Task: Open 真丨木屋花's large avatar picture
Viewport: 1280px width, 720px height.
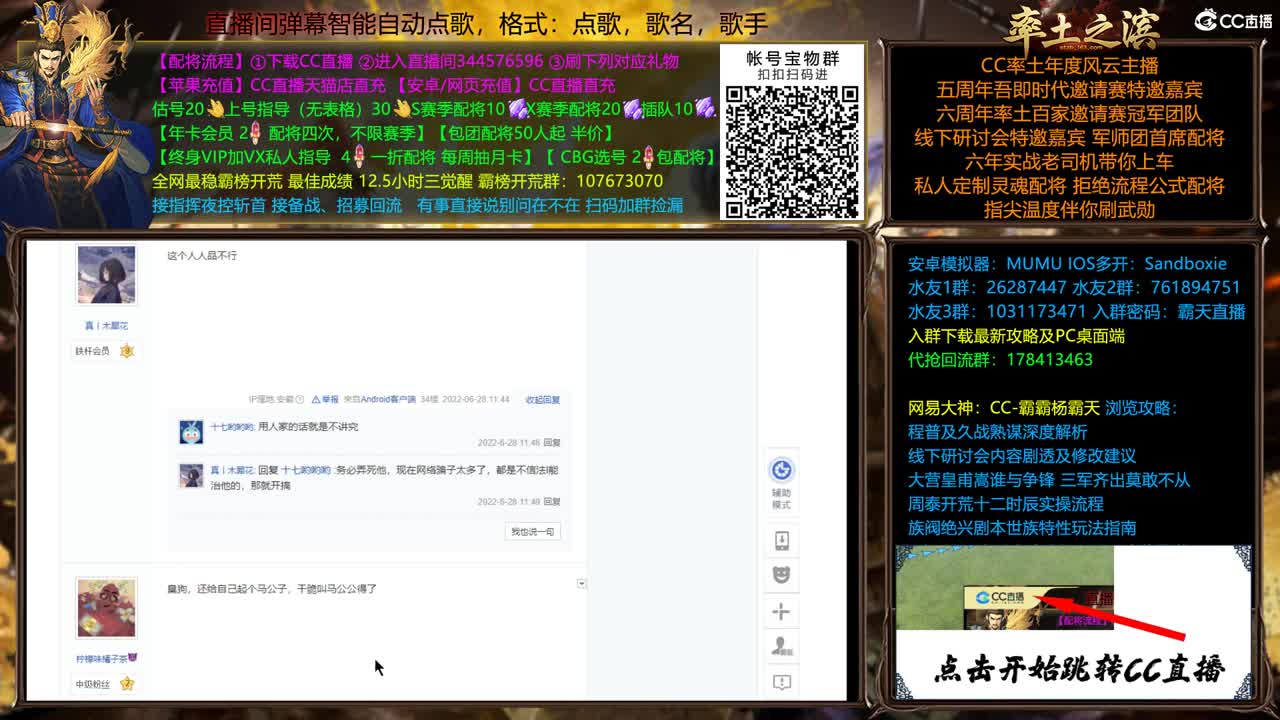Action: click(x=106, y=275)
